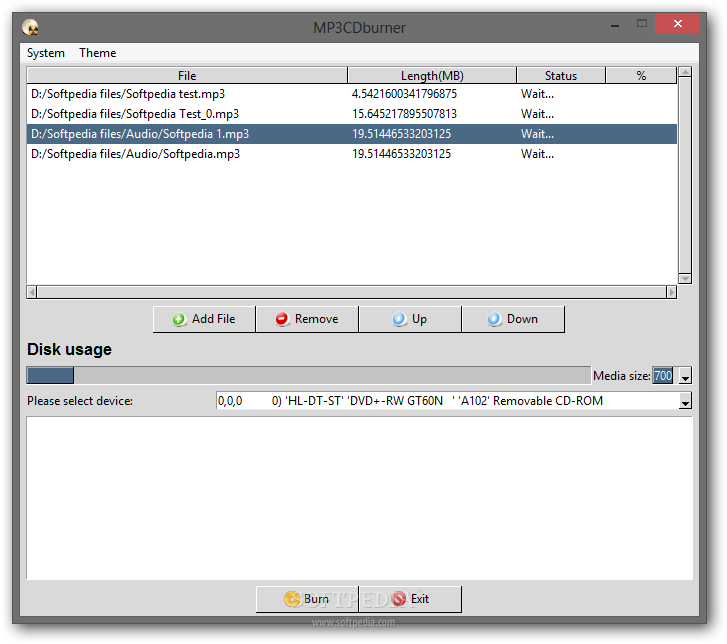Click the file list's horizontal scrollbar track
Viewport: 727px width, 644px height.
tap(351, 292)
